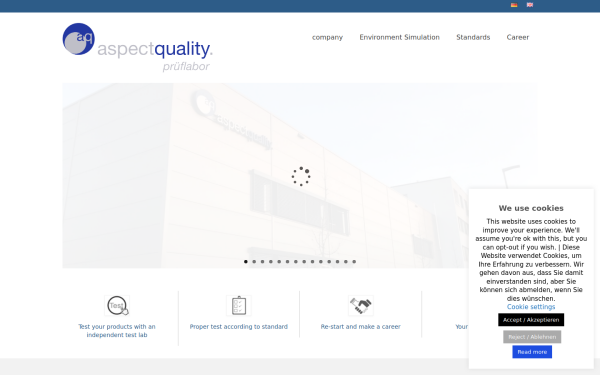The image size is (600, 375).
Task: Follow 'Proper test according to standard' link
Action: (x=239, y=327)
